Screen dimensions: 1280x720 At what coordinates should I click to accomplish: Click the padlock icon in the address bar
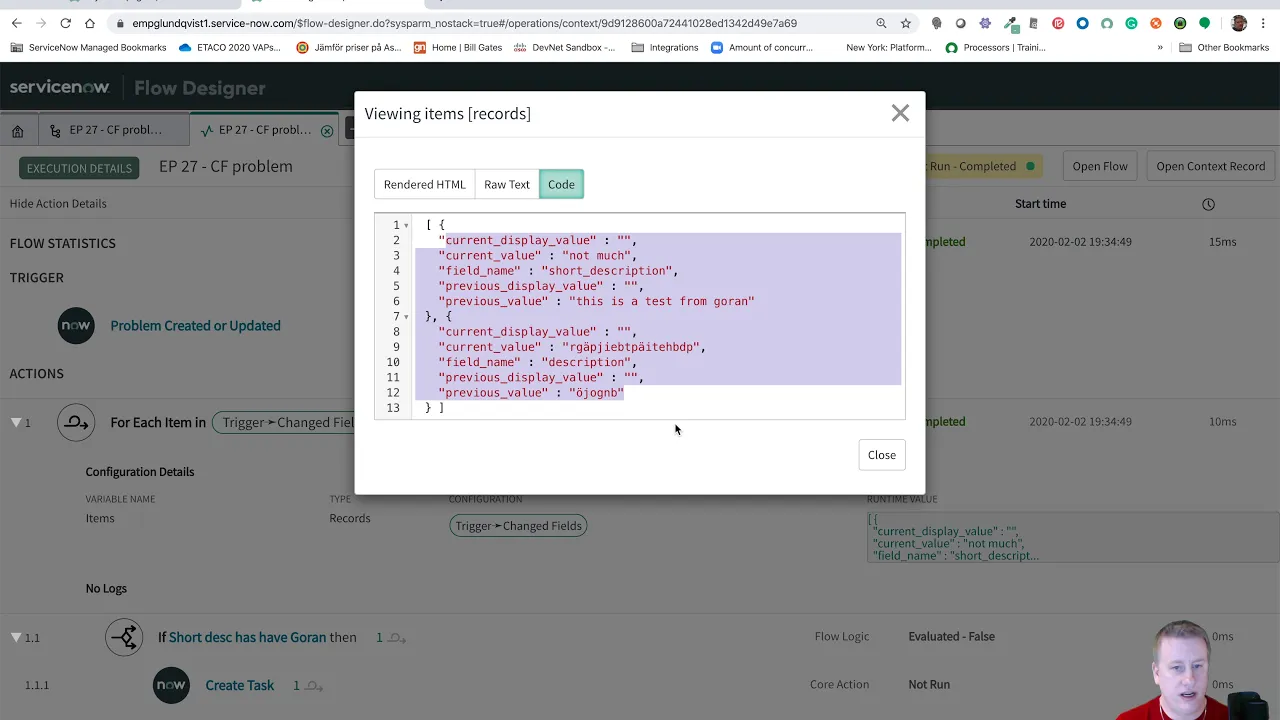[121, 22]
